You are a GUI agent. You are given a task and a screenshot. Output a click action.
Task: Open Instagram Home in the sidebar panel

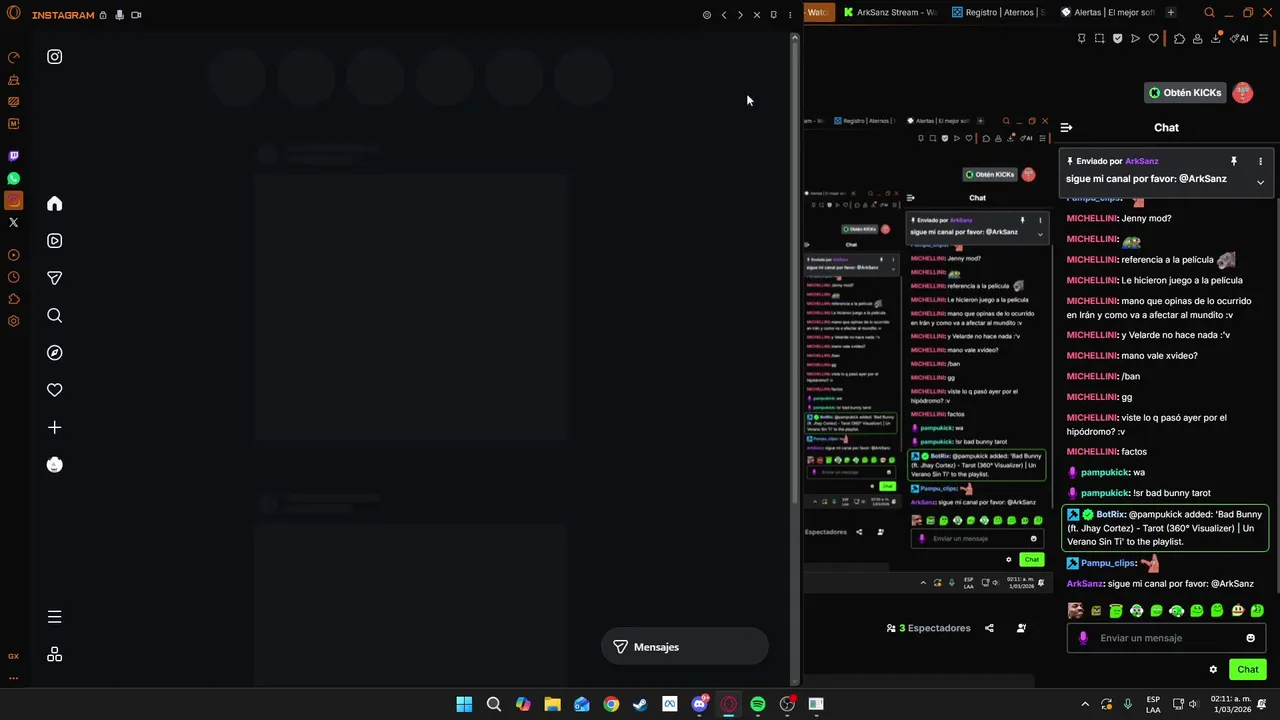55,204
